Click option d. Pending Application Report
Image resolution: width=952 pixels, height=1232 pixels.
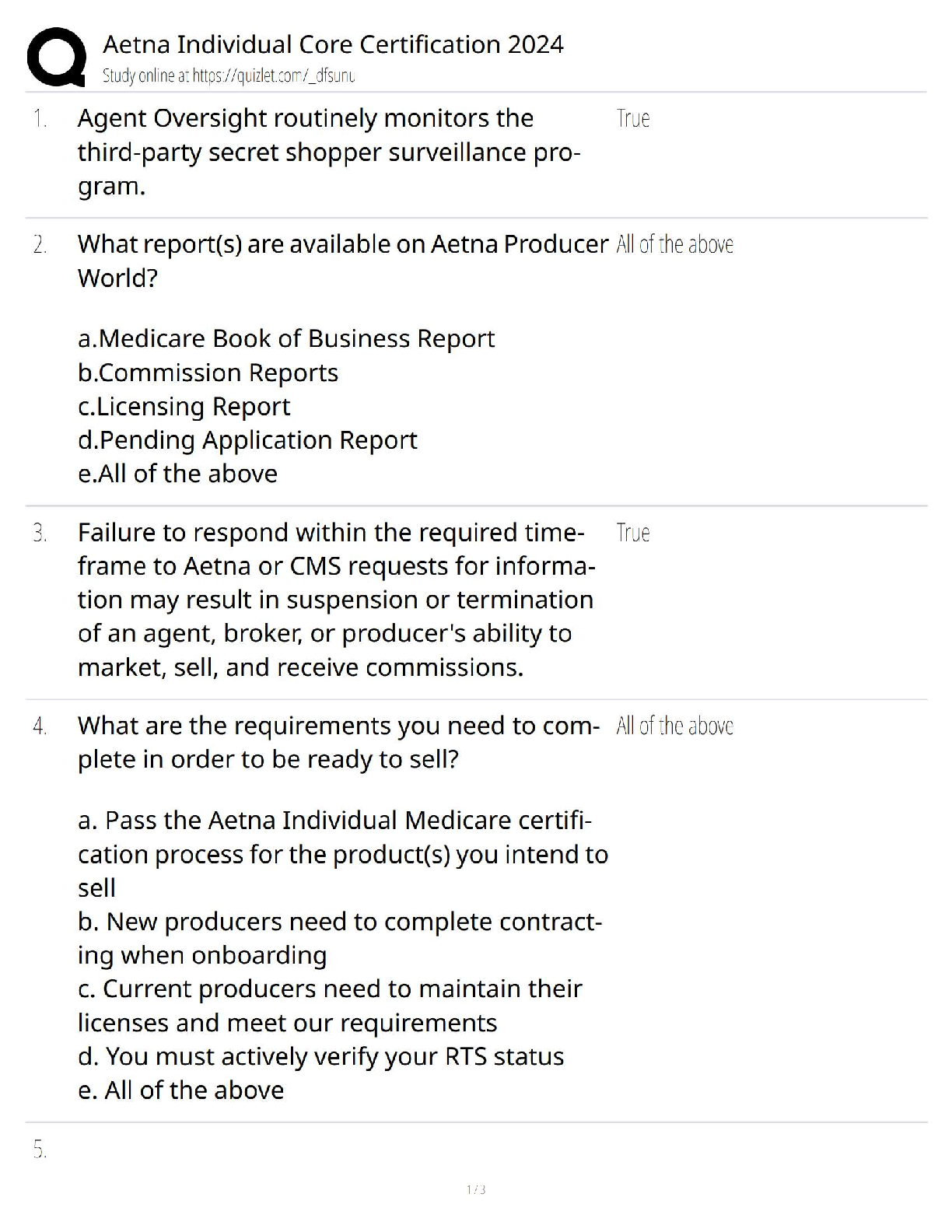coord(247,439)
